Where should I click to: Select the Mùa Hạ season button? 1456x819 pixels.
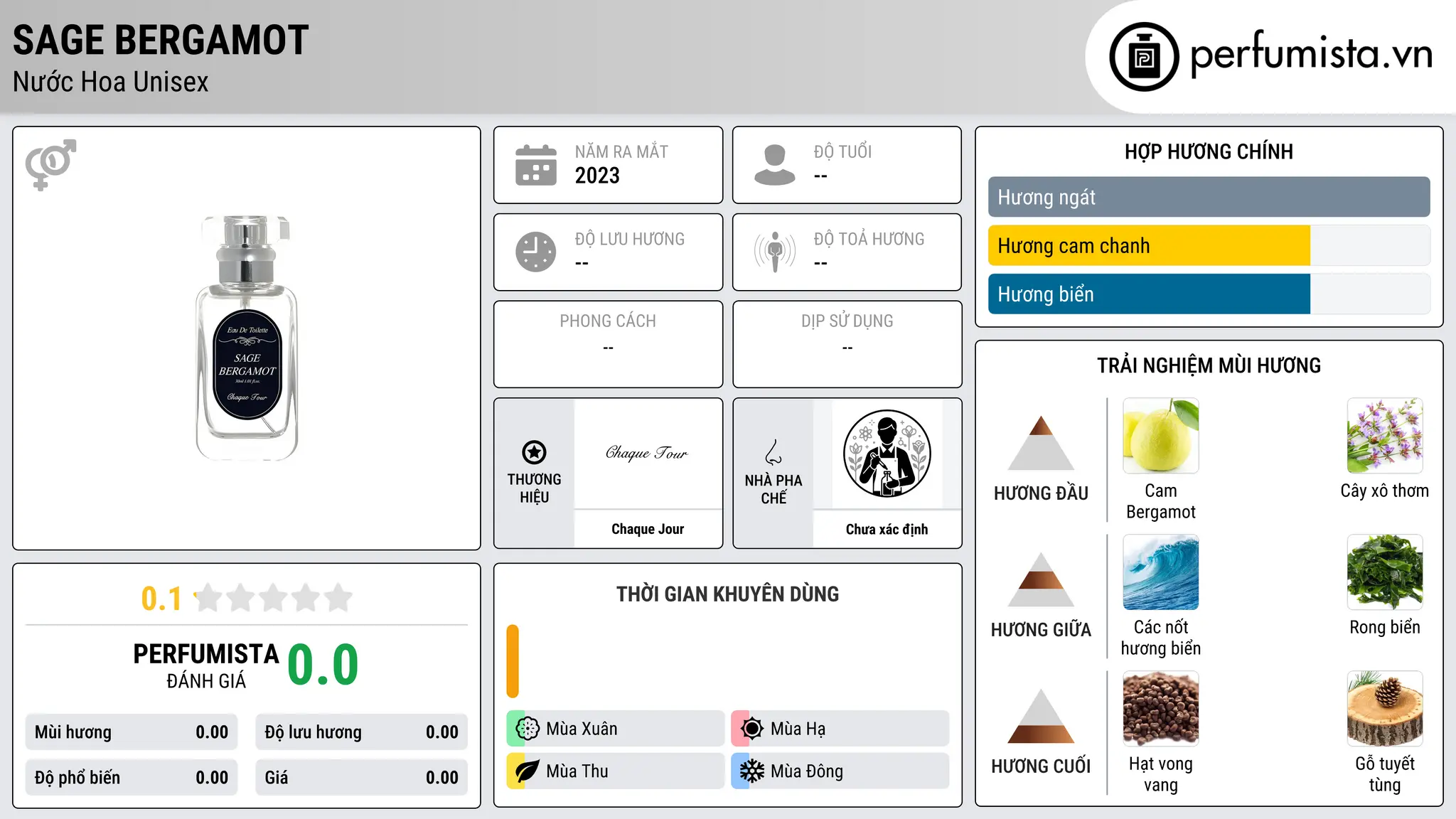(840, 729)
